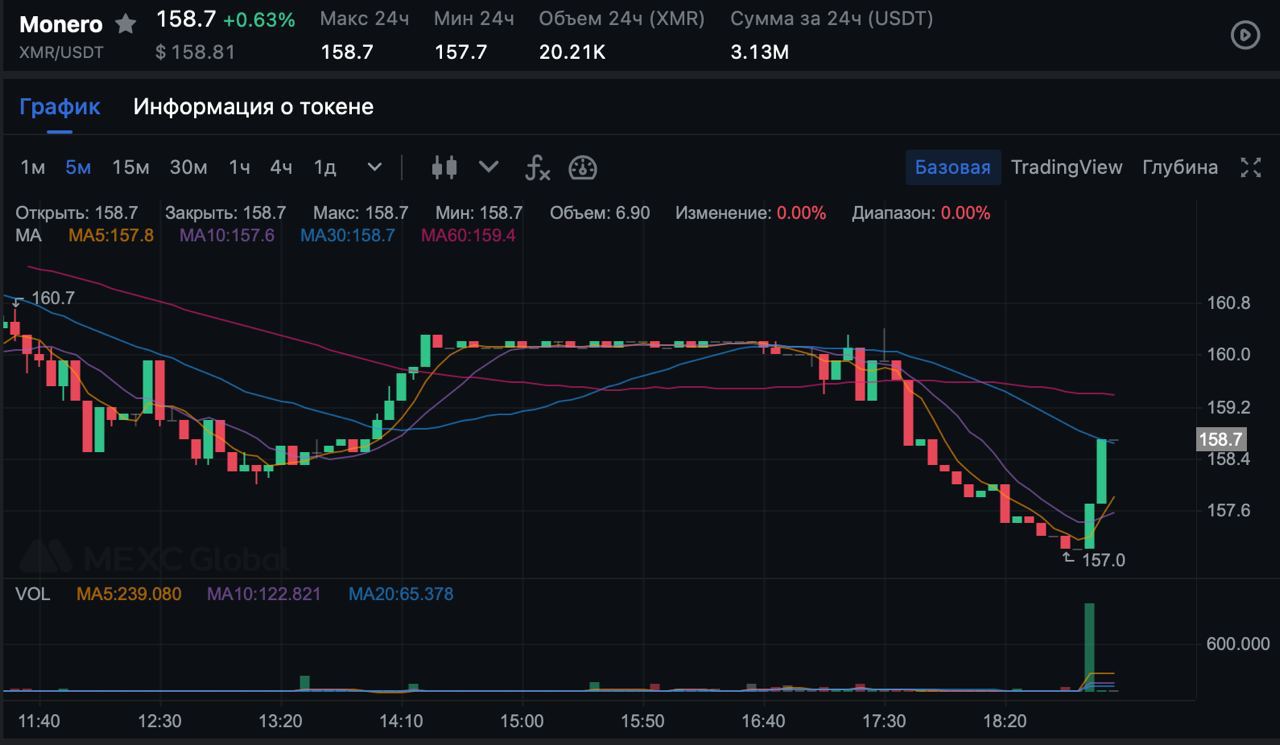1280x745 pixels.
Task: Click the gauge indicator icon in toolbar
Action: [582, 167]
